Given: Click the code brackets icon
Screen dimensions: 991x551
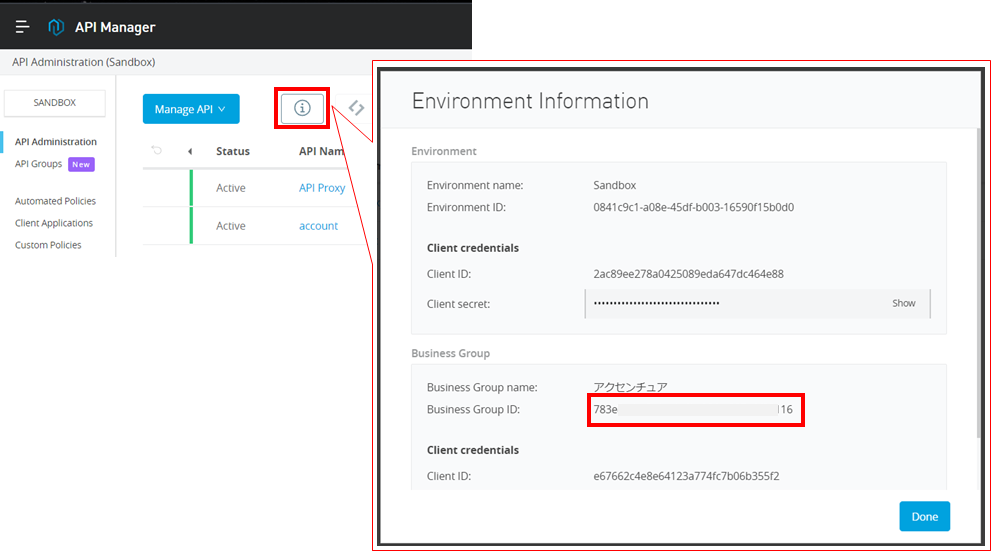Looking at the screenshot, I should coord(356,108).
